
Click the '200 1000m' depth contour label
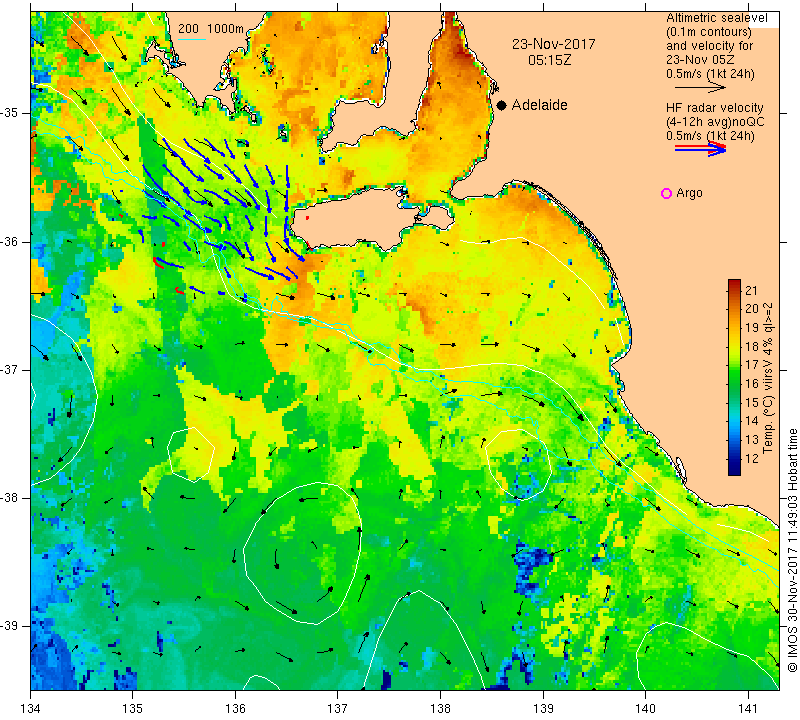pos(211,29)
